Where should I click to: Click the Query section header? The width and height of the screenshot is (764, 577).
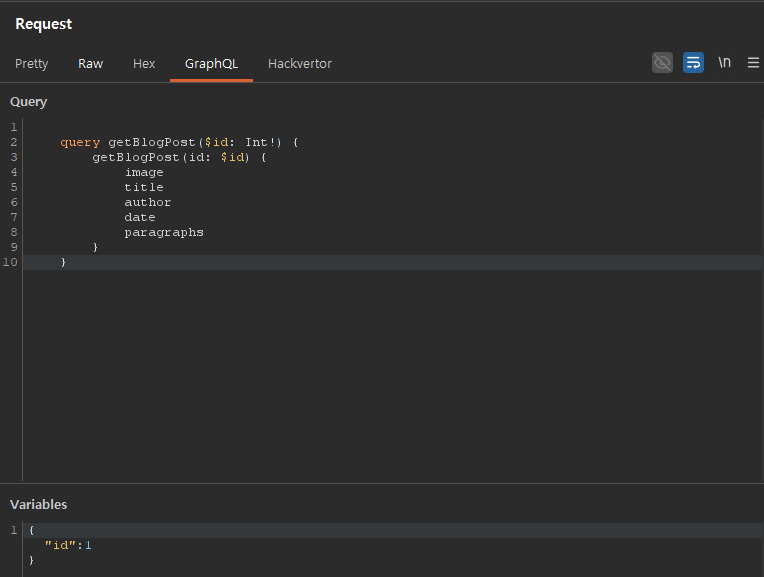coord(29,102)
